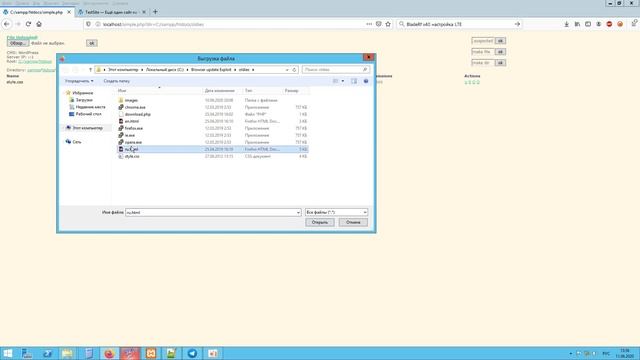Click the red adblock extension icon
This screenshot has height=360, width=640.
click(609, 24)
